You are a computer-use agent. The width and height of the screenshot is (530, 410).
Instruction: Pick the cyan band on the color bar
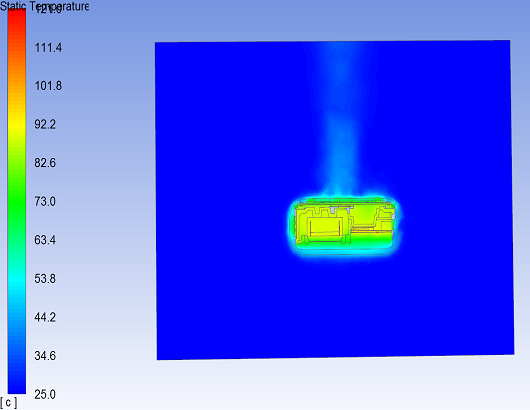pos(17,280)
